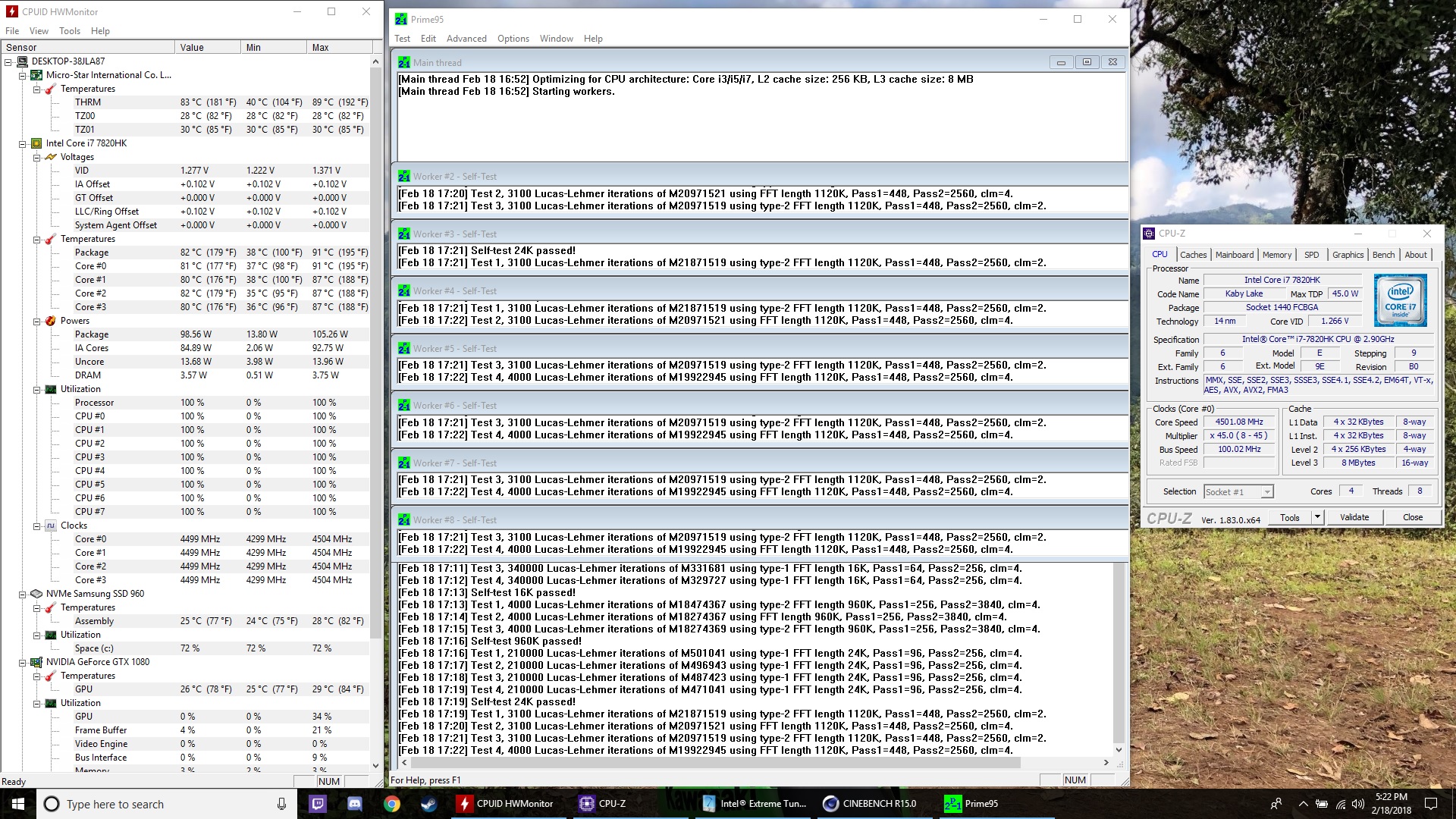Collapse the Intel Core i7 7820HK node
1456x819 pixels.
point(22,143)
